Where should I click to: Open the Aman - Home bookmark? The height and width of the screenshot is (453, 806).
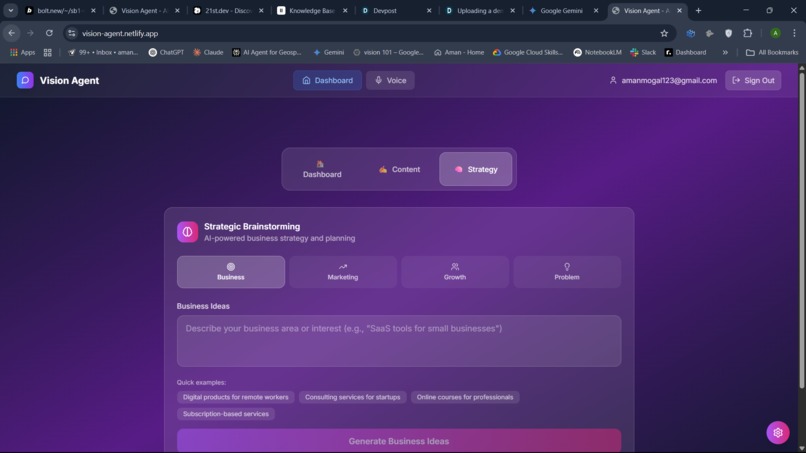click(459, 52)
